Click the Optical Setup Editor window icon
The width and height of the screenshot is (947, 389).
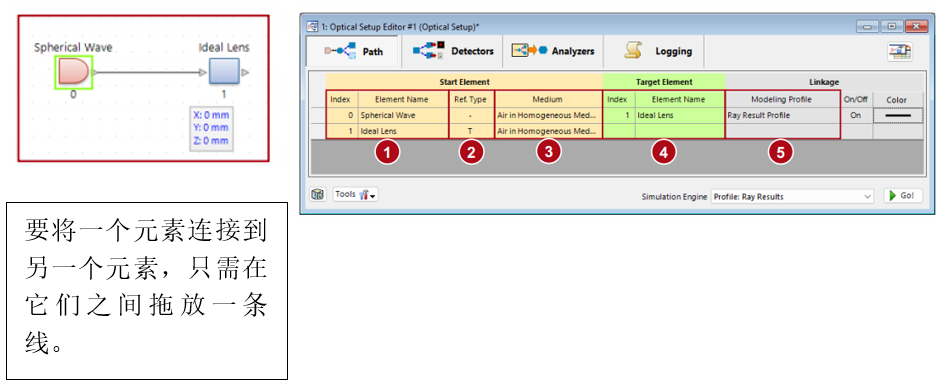(313, 27)
